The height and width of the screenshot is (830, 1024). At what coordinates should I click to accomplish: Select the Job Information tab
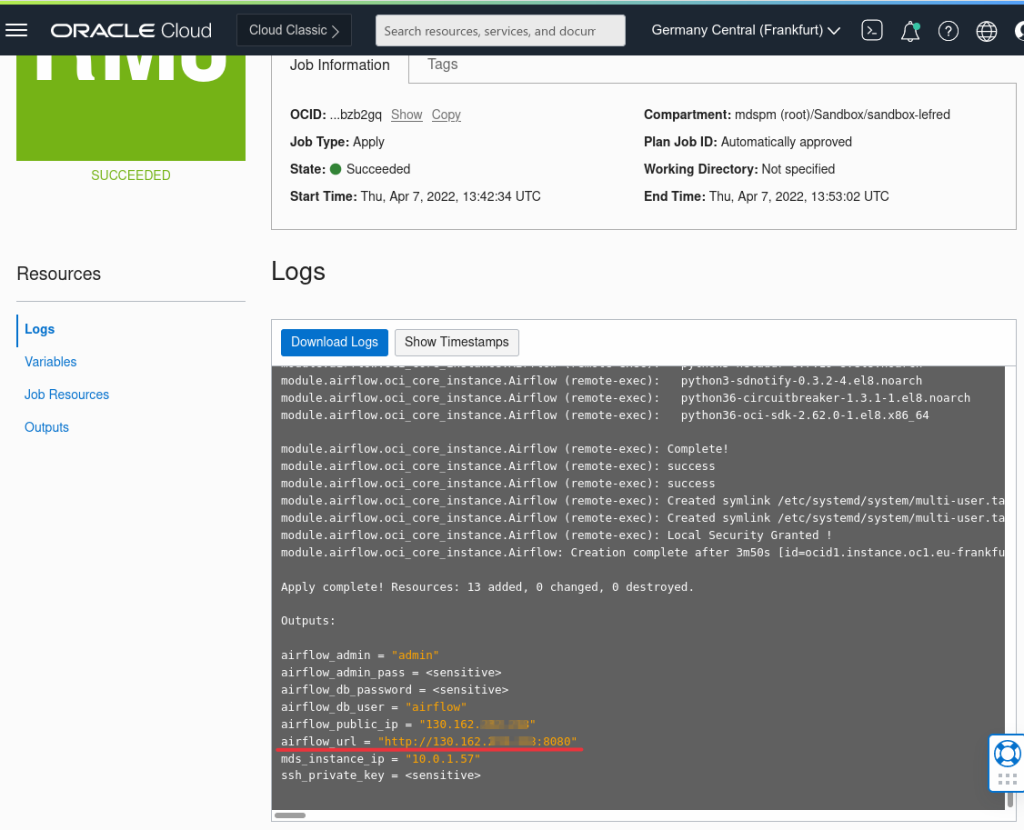click(340, 64)
